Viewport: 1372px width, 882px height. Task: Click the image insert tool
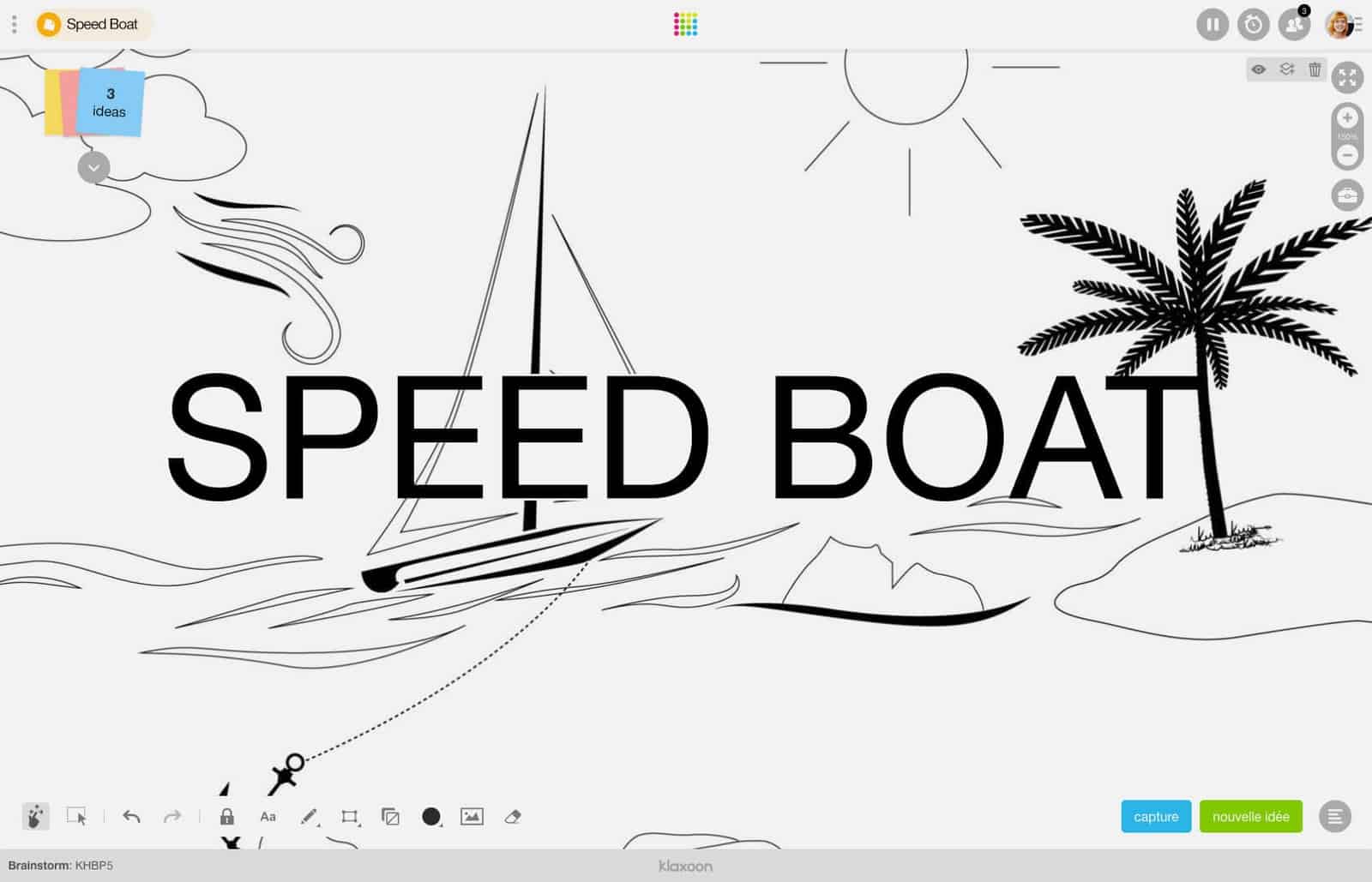(472, 817)
